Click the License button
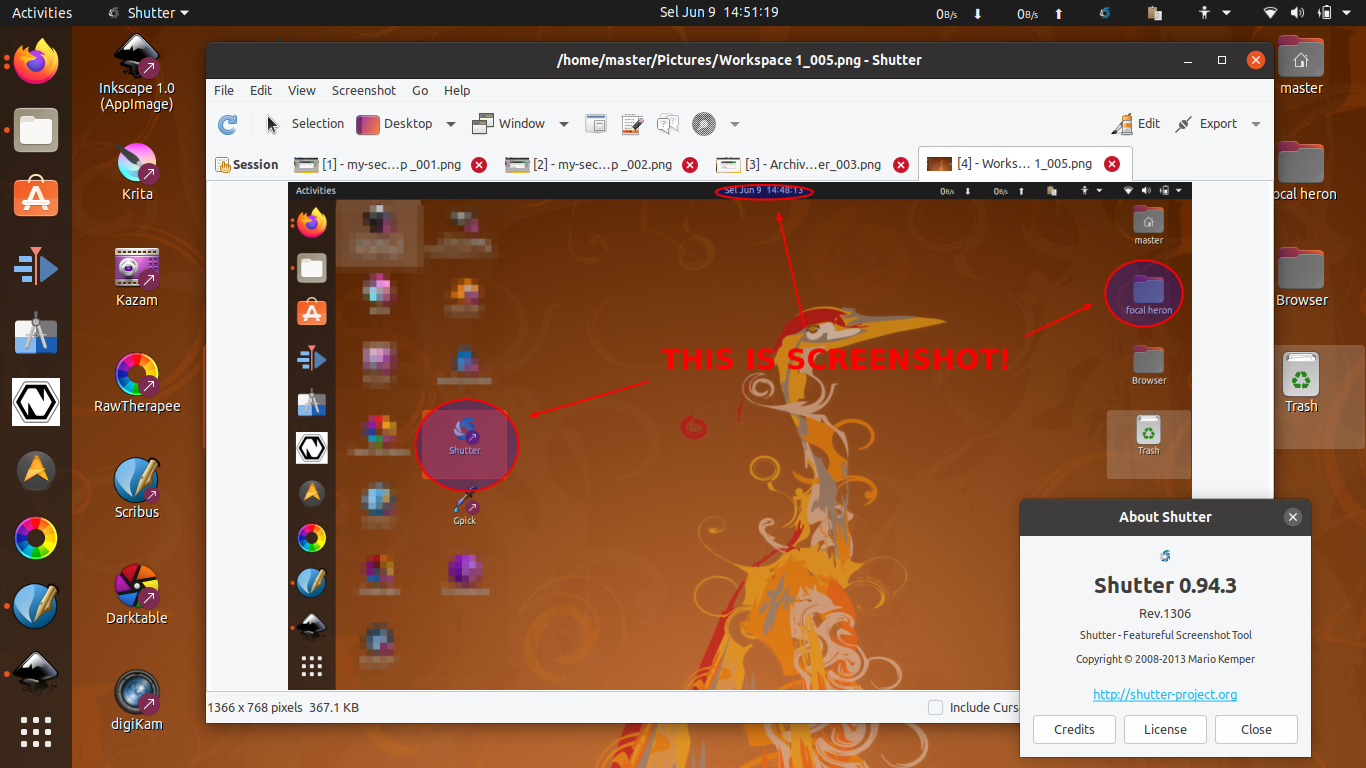Image resolution: width=1366 pixels, height=768 pixels. click(1165, 729)
